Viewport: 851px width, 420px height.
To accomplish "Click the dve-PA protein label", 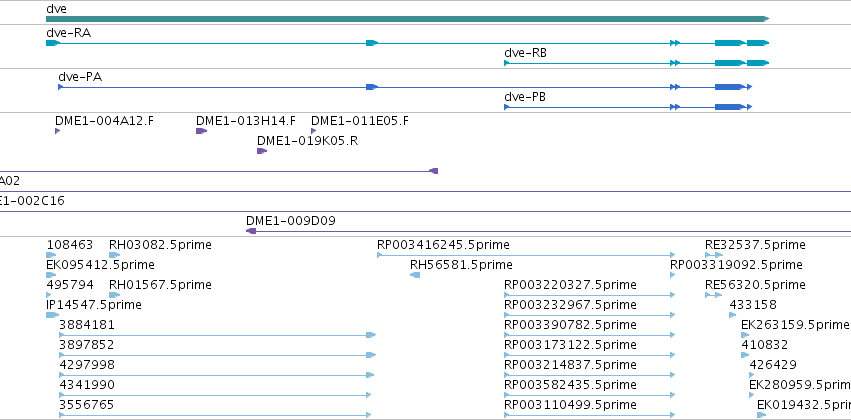I will click(x=80, y=77).
